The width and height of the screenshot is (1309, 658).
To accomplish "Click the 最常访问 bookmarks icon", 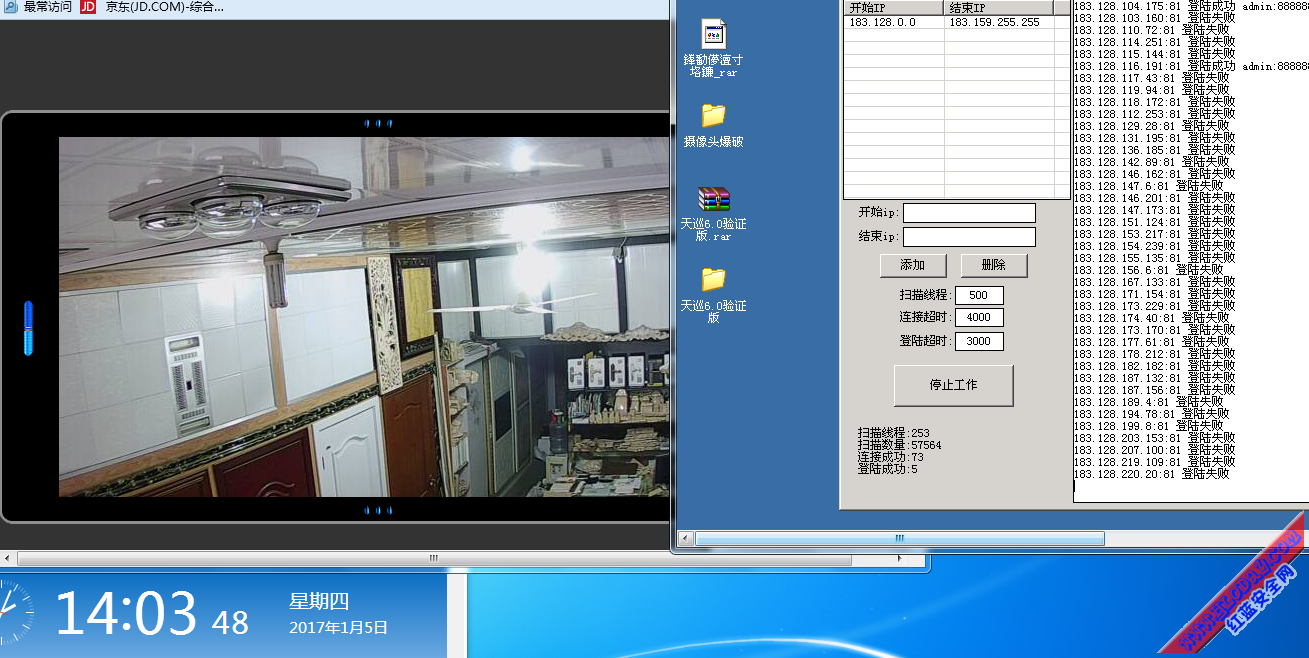I will [x=9, y=7].
